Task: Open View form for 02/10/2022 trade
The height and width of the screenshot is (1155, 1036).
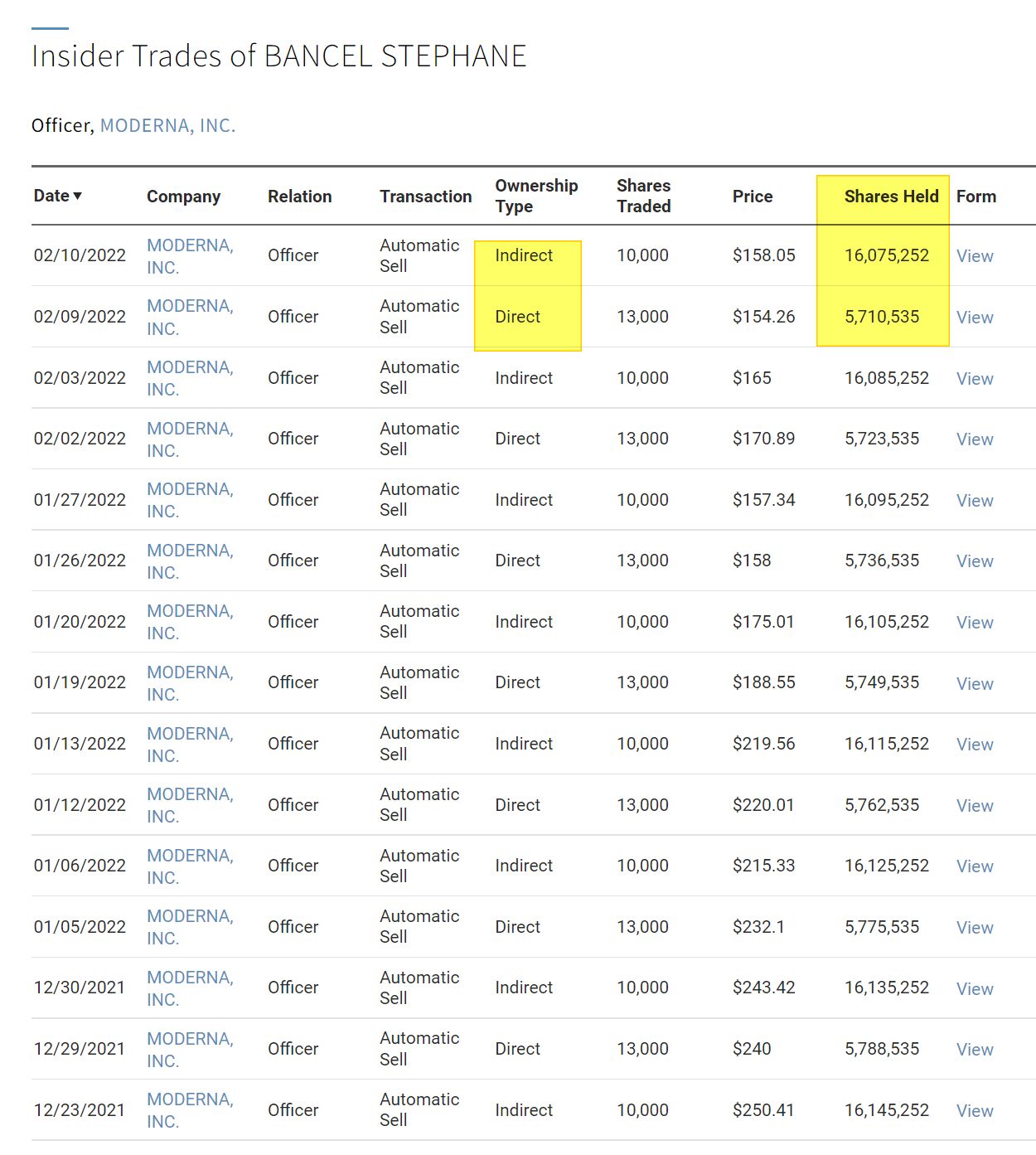Action: tap(974, 256)
